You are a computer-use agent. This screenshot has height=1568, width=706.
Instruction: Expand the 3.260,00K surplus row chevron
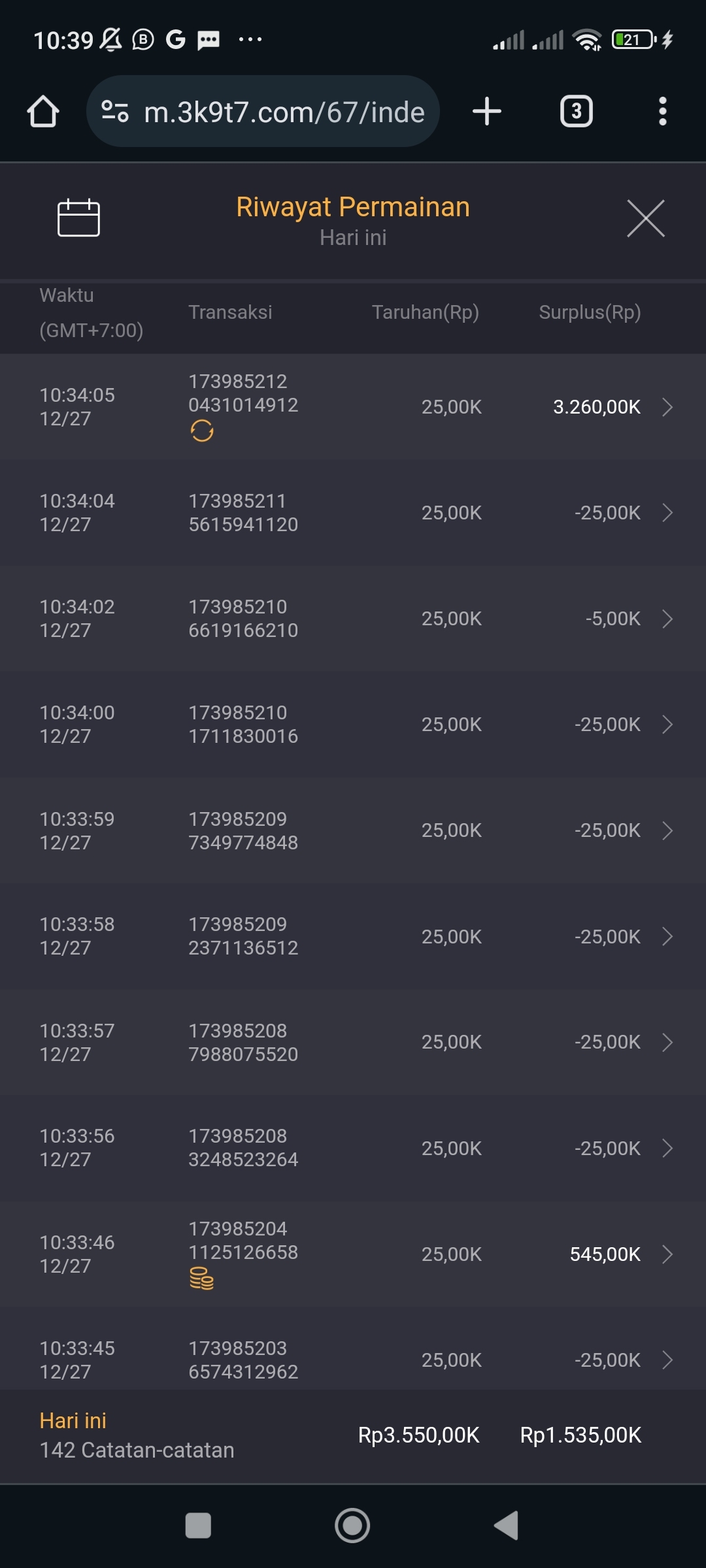pyautogui.click(x=667, y=407)
